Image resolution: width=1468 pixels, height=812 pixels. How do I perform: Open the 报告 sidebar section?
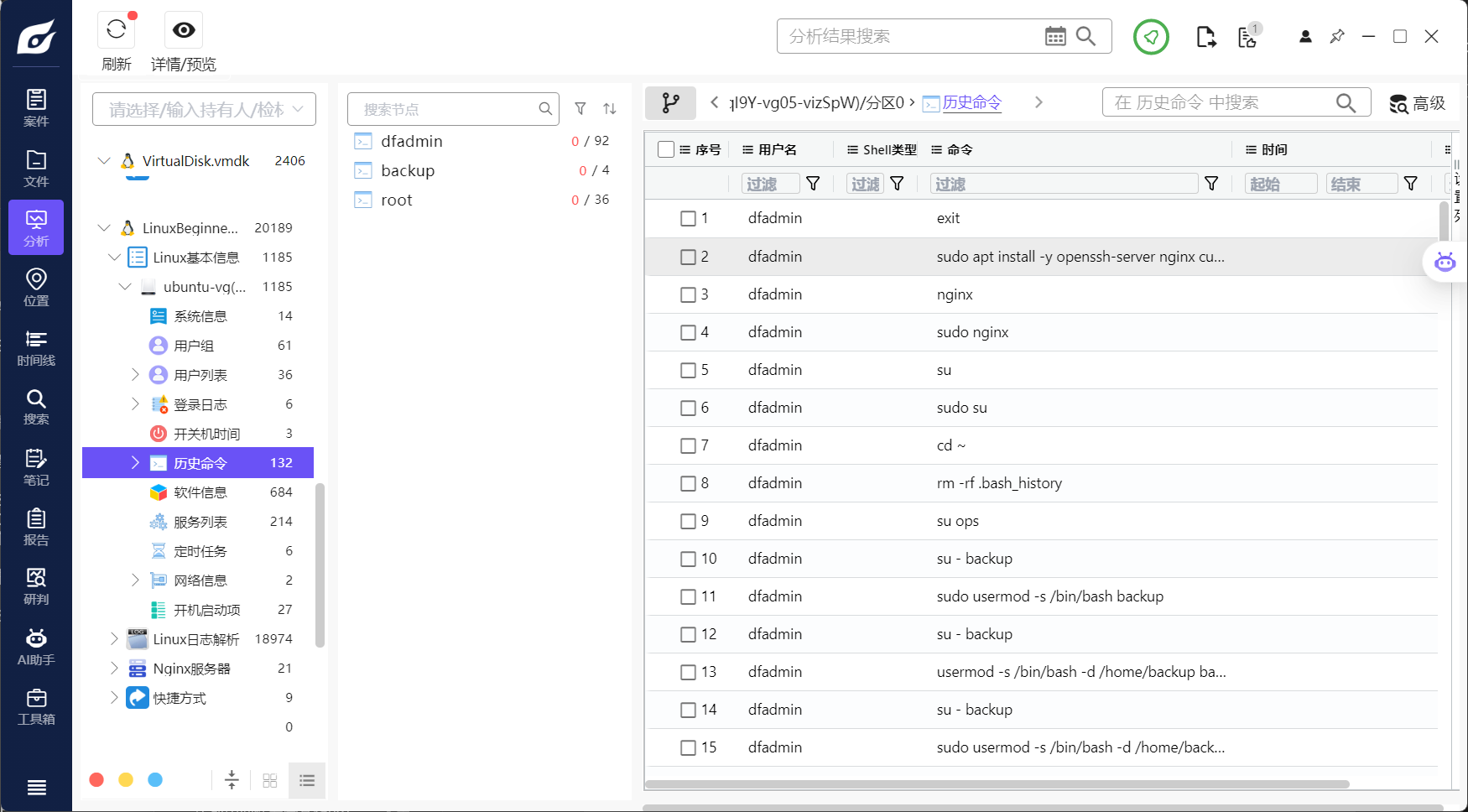36,527
